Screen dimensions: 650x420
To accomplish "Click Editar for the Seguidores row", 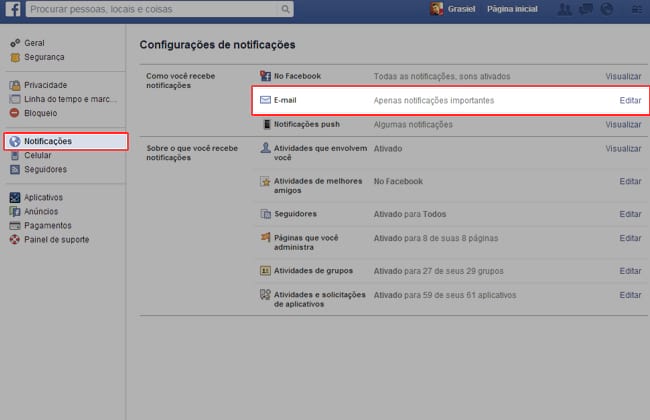I will click(630, 214).
